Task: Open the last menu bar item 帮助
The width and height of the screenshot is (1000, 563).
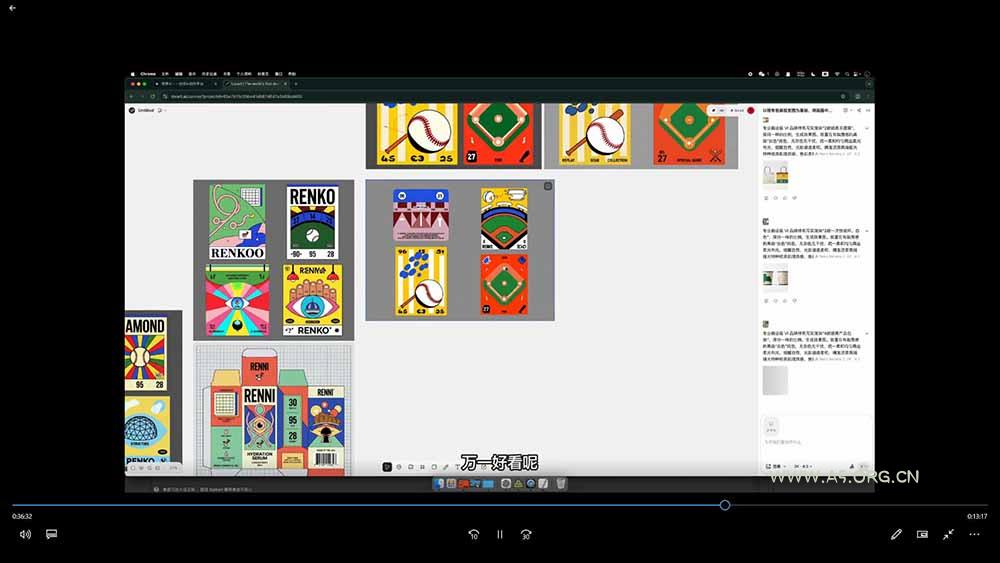Action: click(291, 74)
